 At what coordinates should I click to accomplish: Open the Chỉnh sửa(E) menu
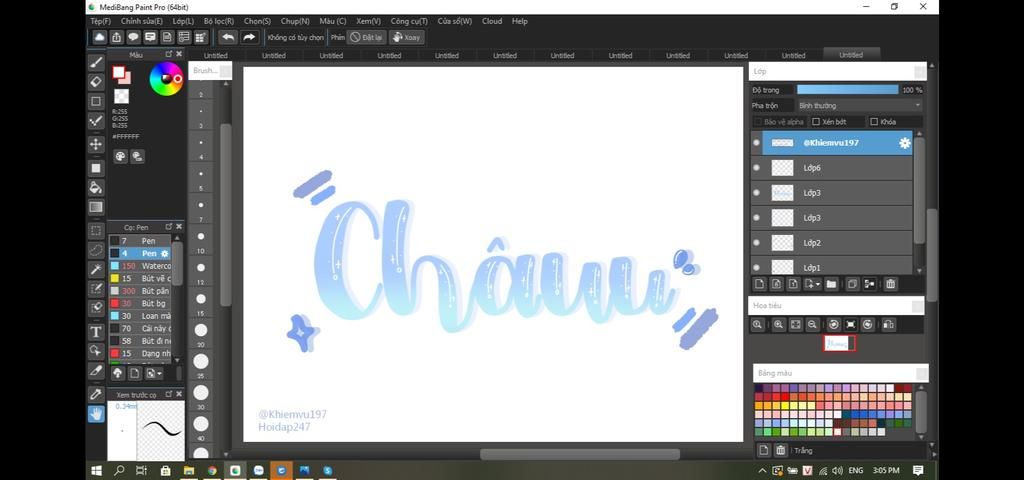click(142, 21)
